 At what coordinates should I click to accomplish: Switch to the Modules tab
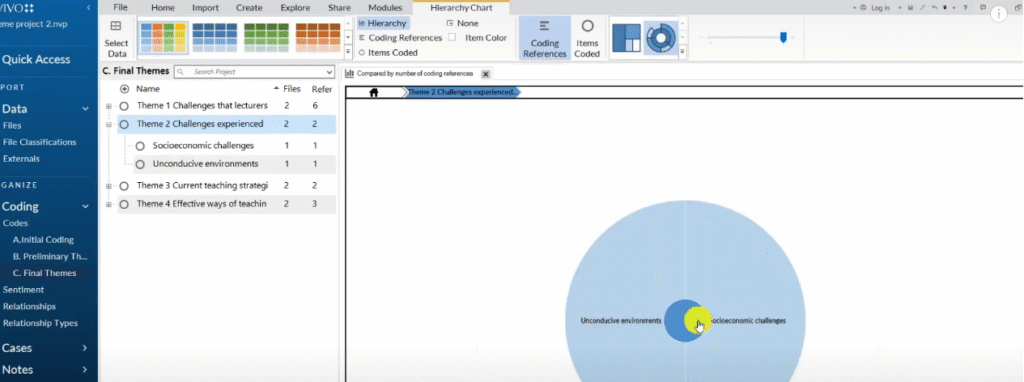pos(385,8)
